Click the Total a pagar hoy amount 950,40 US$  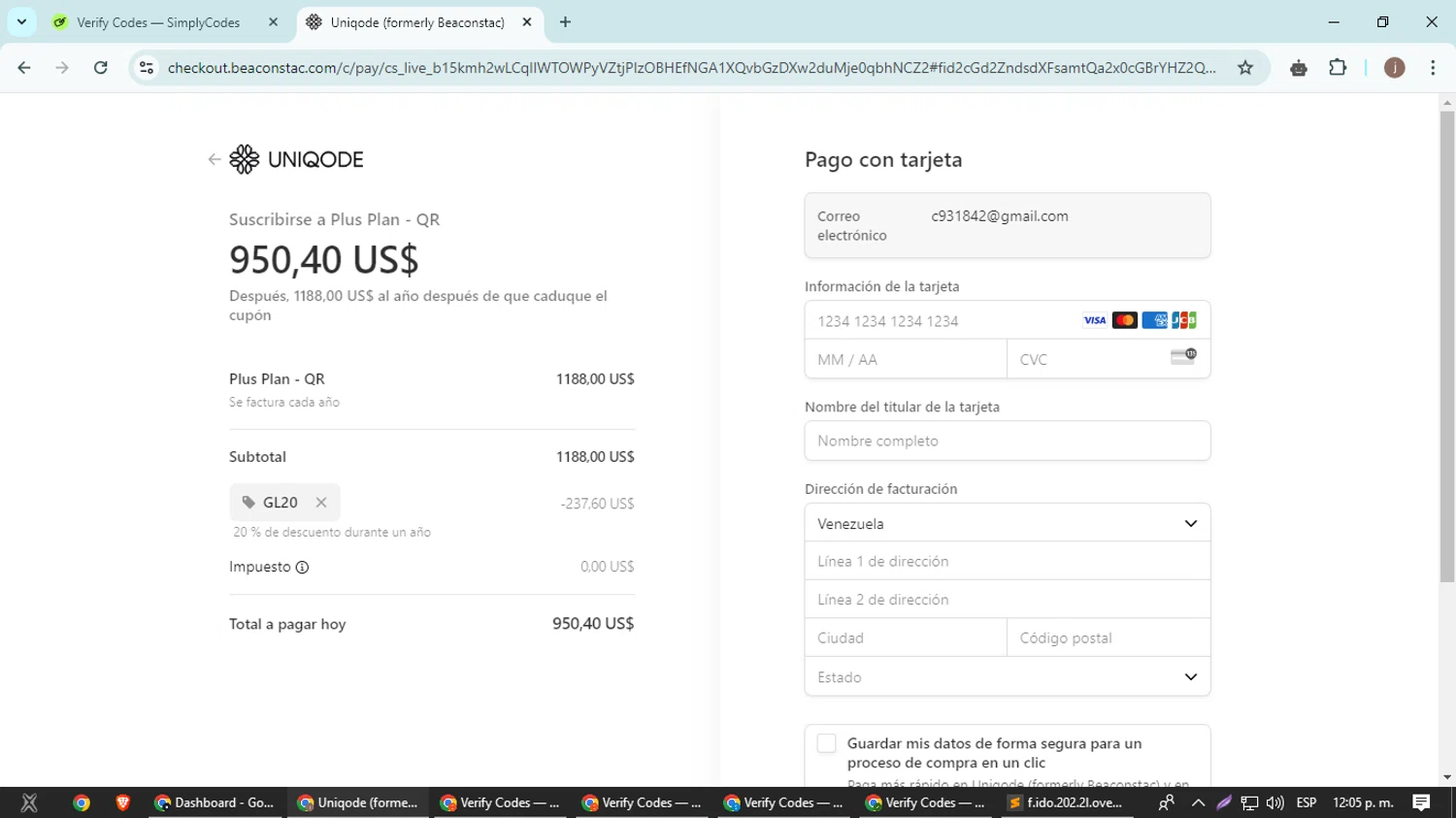[593, 624]
